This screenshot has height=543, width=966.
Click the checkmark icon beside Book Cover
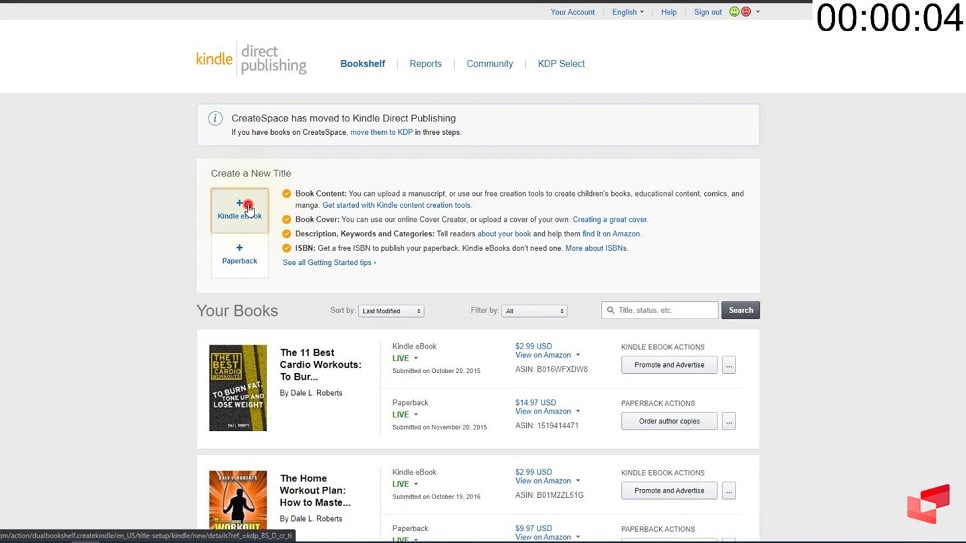[286, 219]
